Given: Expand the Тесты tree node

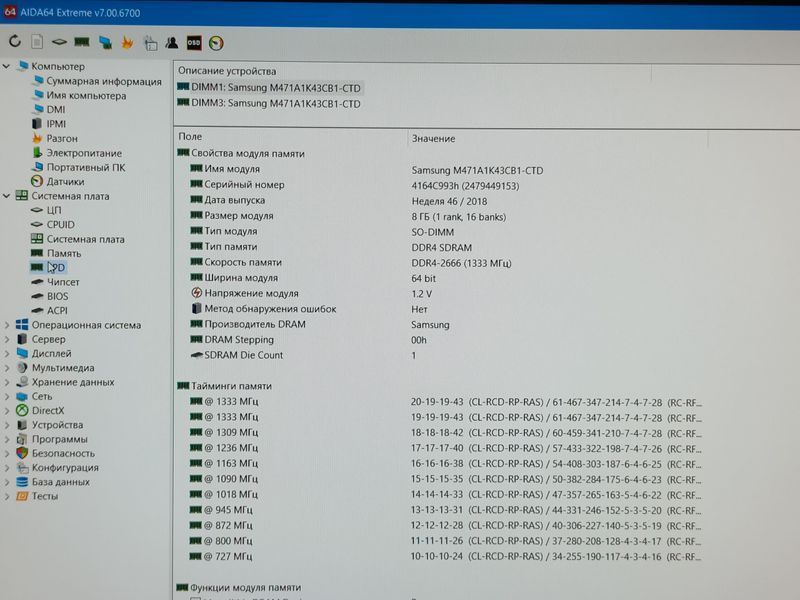Looking at the screenshot, I should coord(7,496).
